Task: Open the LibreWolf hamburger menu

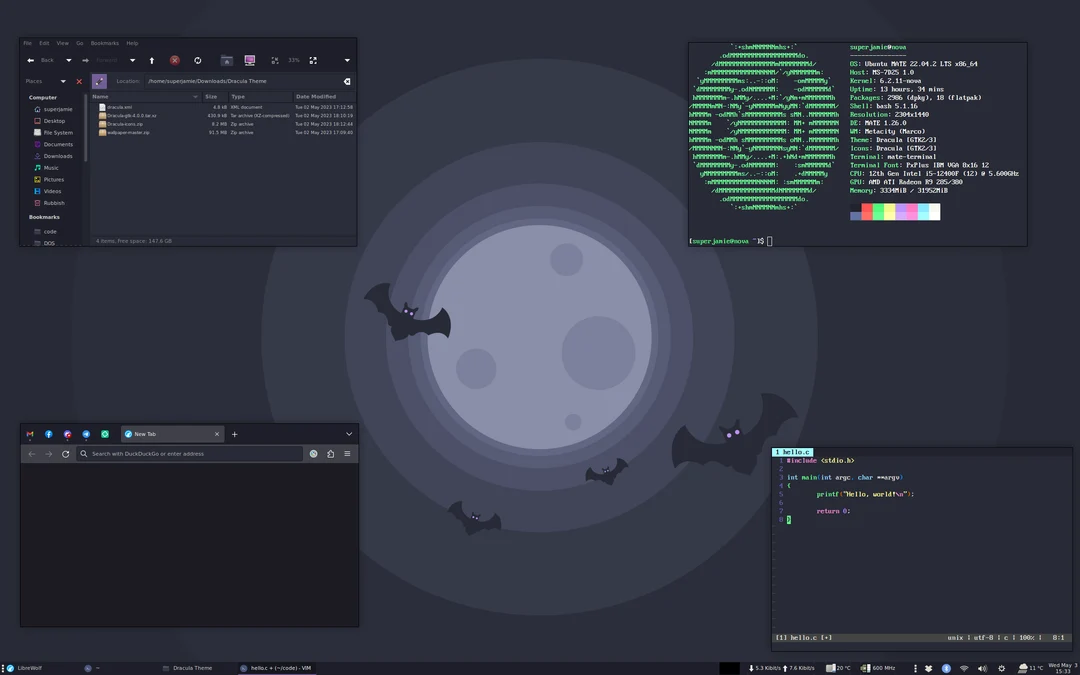Action: click(346, 453)
